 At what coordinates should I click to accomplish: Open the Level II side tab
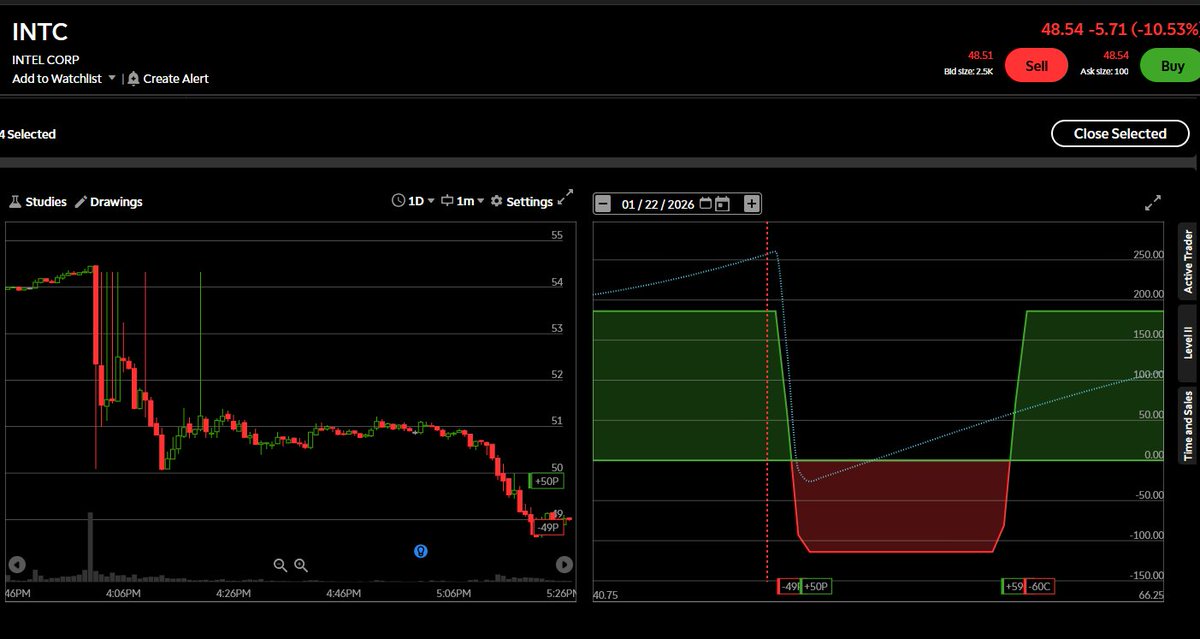(x=1188, y=342)
